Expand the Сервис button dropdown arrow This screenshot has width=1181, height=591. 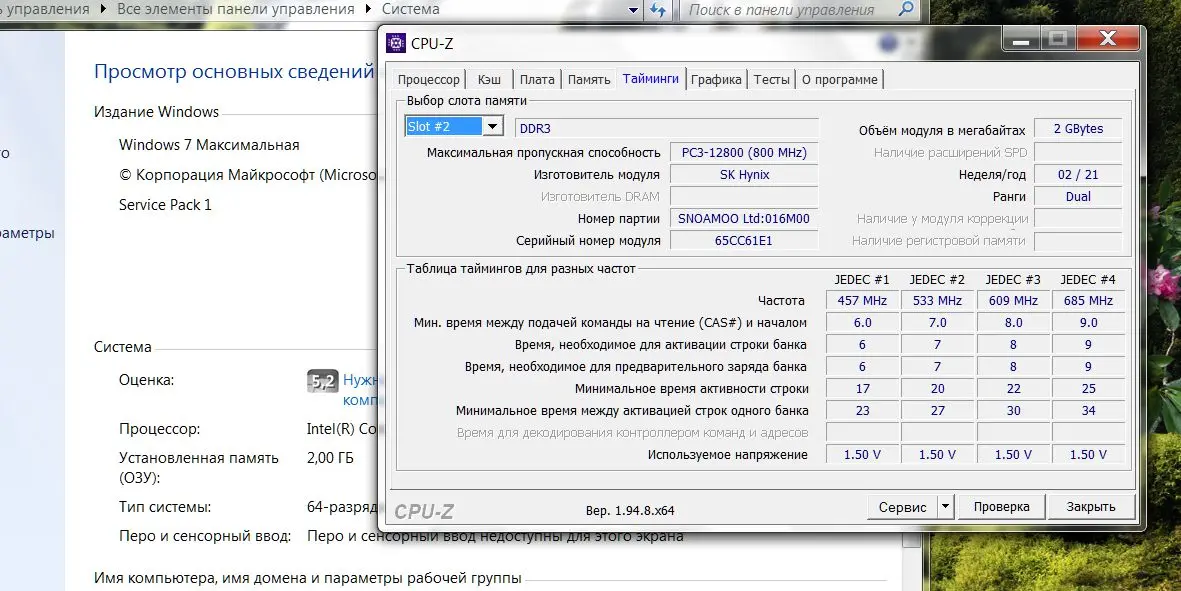tap(945, 507)
